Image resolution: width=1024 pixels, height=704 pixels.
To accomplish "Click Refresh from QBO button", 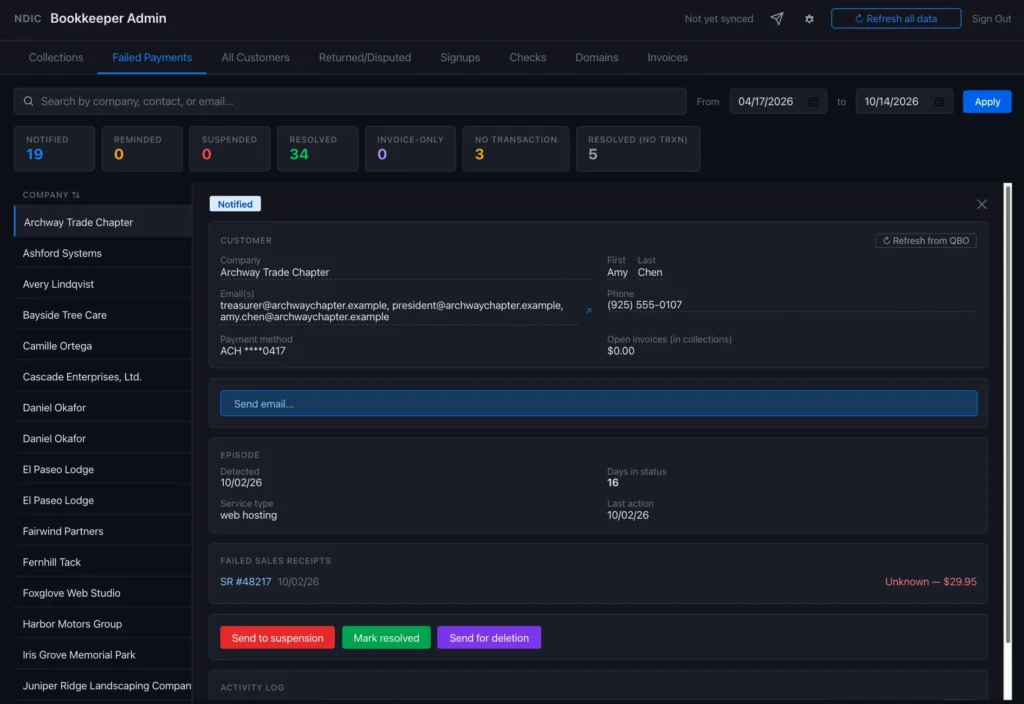I will point(925,240).
